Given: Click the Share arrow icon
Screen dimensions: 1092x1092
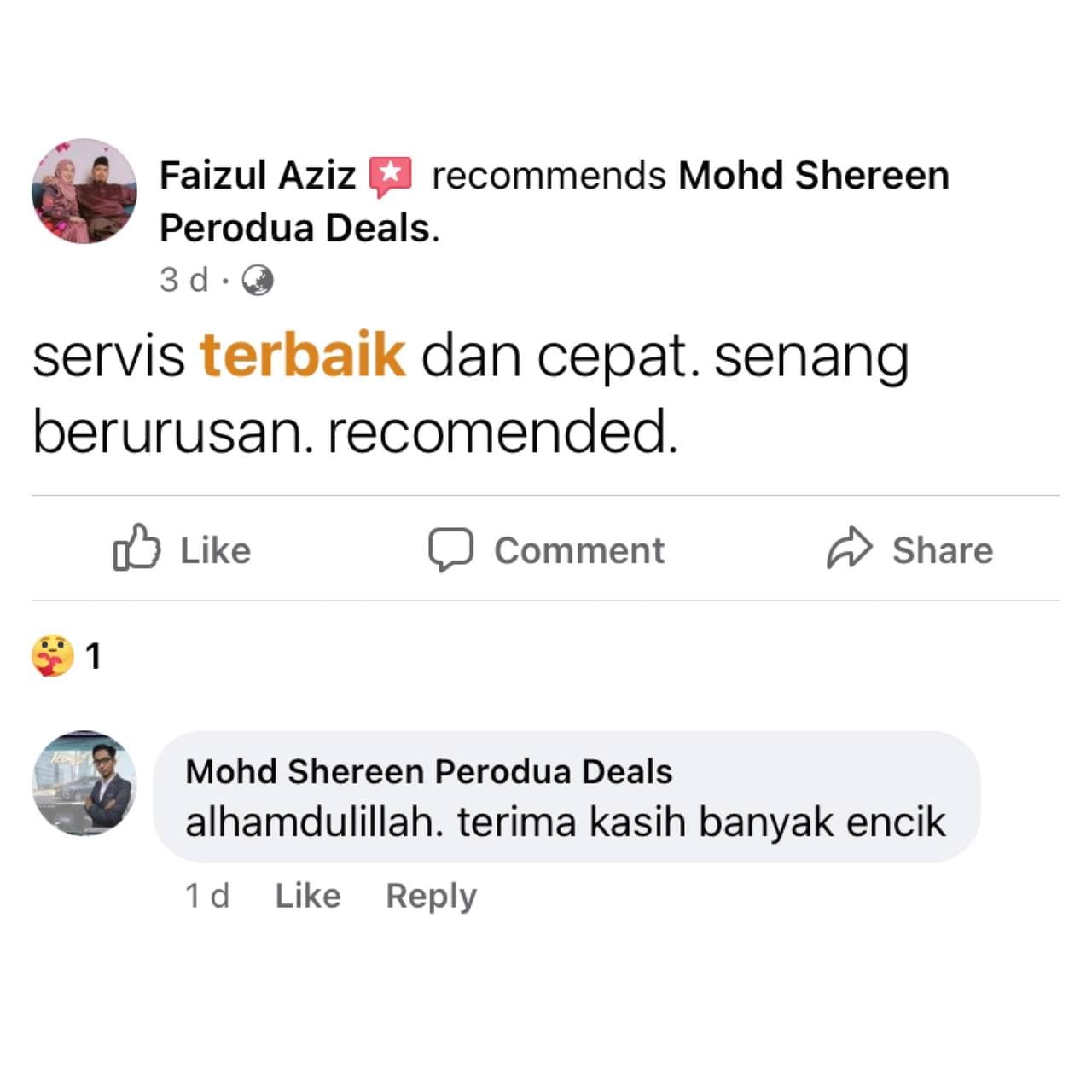Looking at the screenshot, I should 850,549.
